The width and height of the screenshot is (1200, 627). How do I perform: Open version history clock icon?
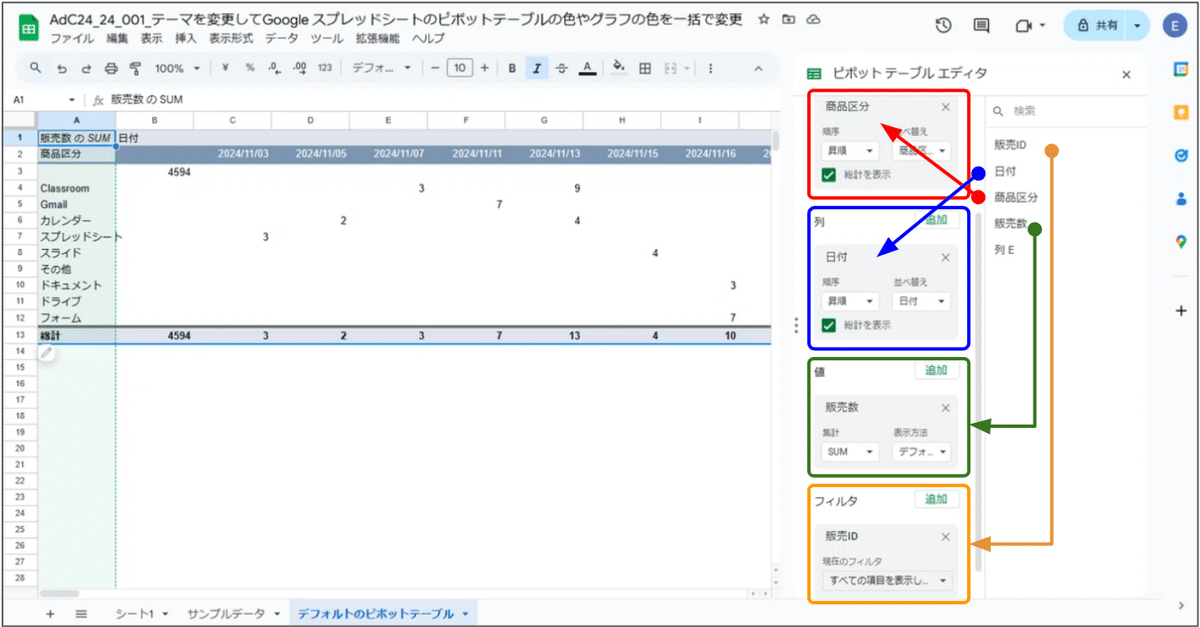[x=943, y=26]
